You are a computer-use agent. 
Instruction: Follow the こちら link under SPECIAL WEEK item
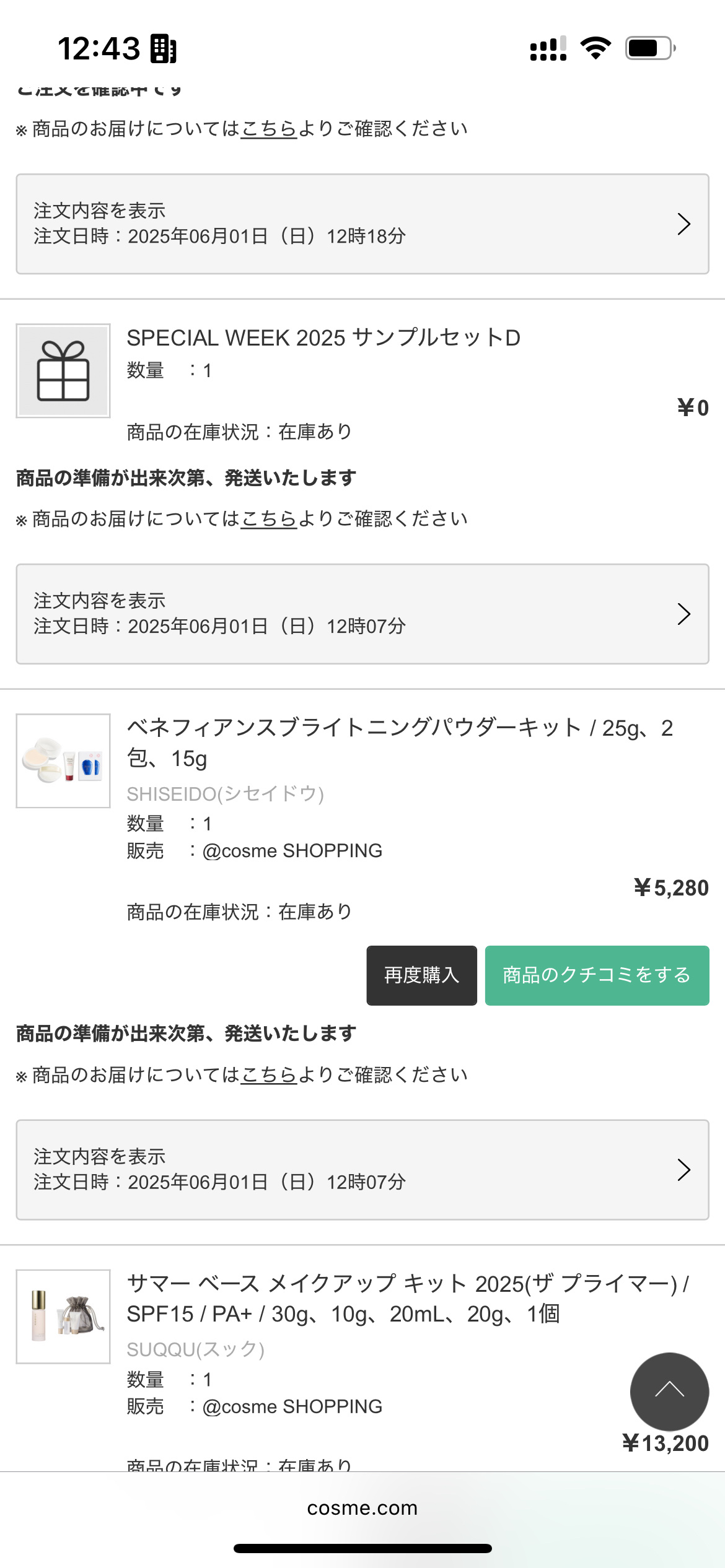click(x=269, y=519)
